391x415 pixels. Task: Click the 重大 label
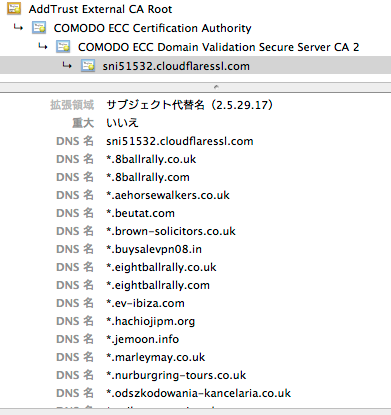[83, 123]
